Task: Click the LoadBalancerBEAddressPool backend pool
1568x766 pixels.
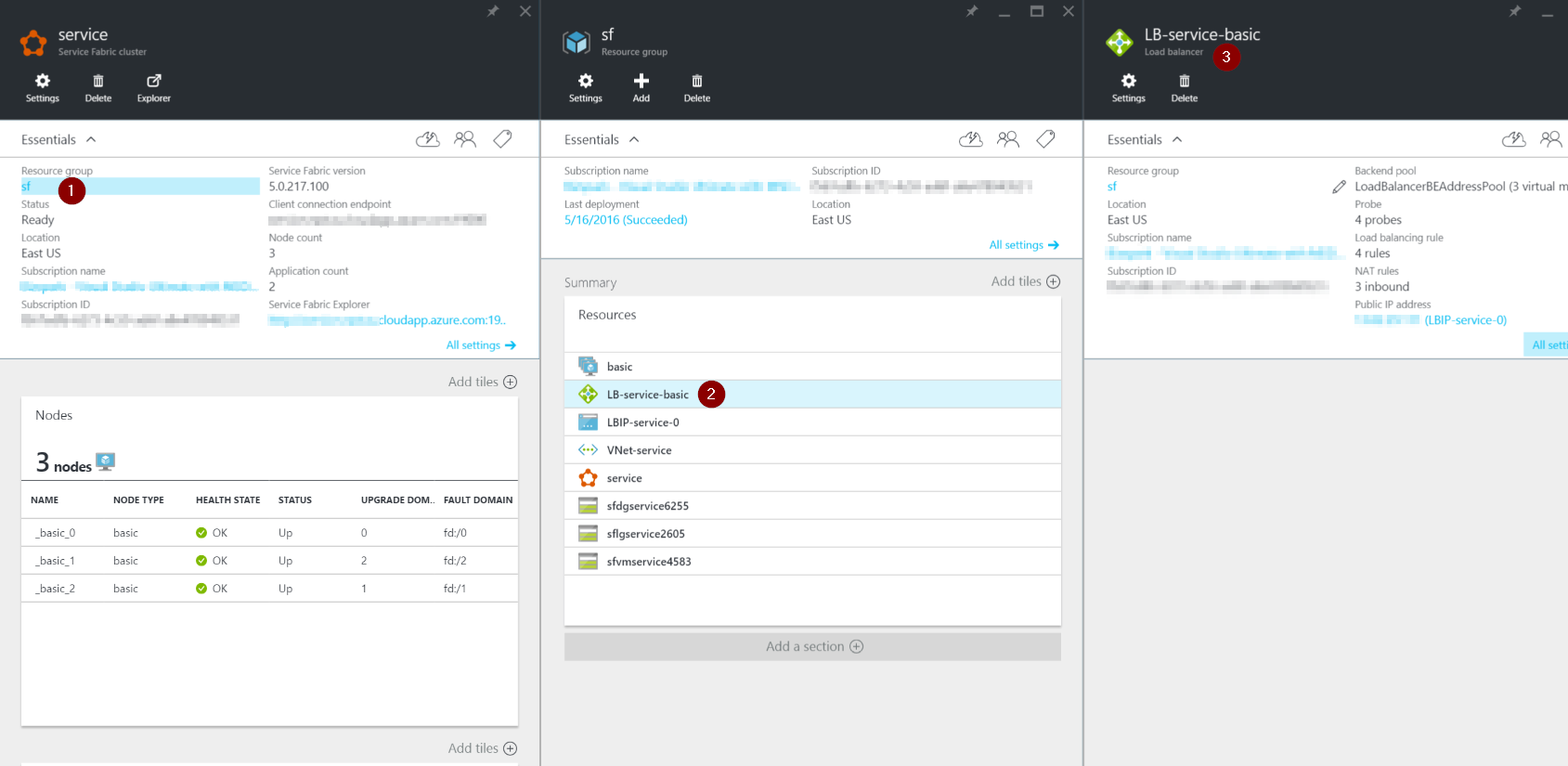Action: pyautogui.click(x=1460, y=187)
